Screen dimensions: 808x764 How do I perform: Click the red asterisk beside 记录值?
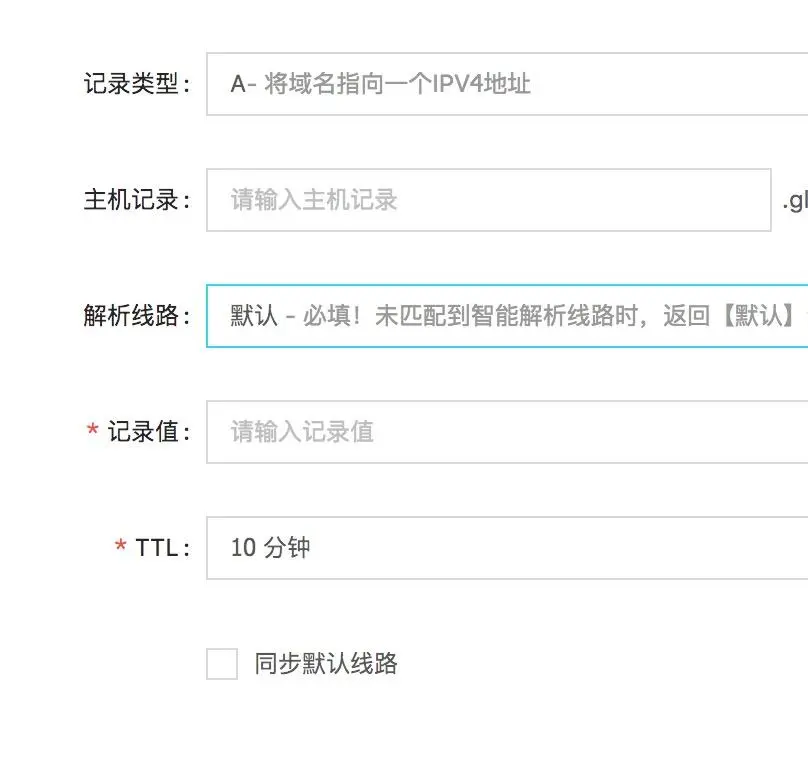click(x=92, y=432)
